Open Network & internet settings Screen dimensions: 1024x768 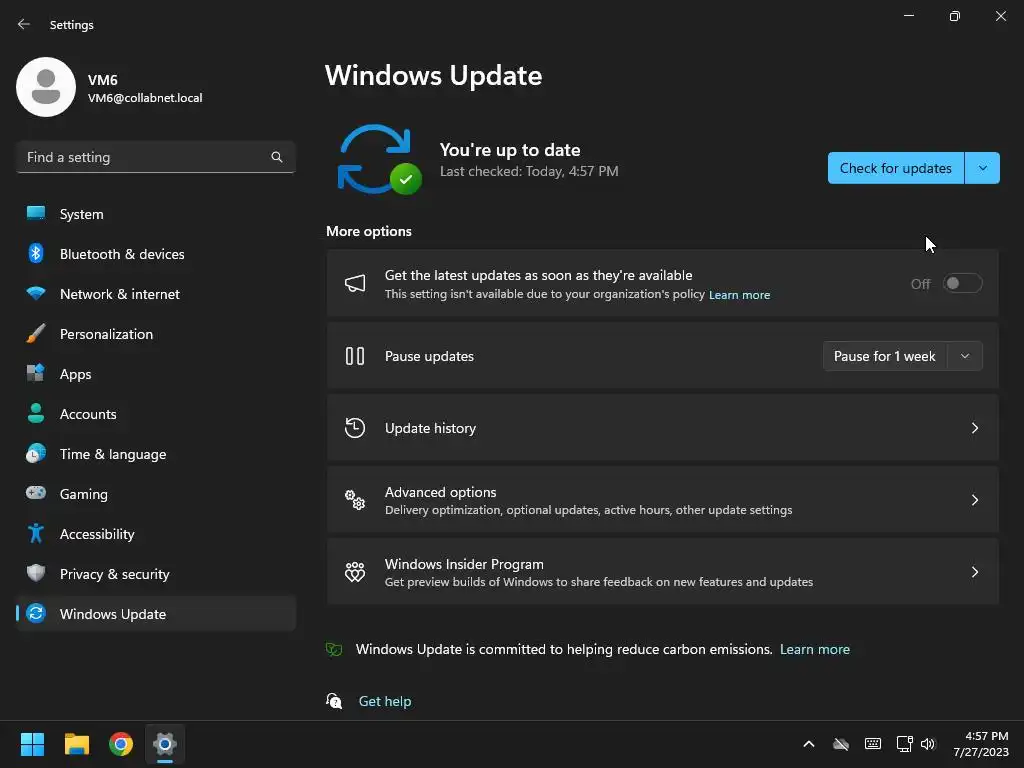point(155,294)
